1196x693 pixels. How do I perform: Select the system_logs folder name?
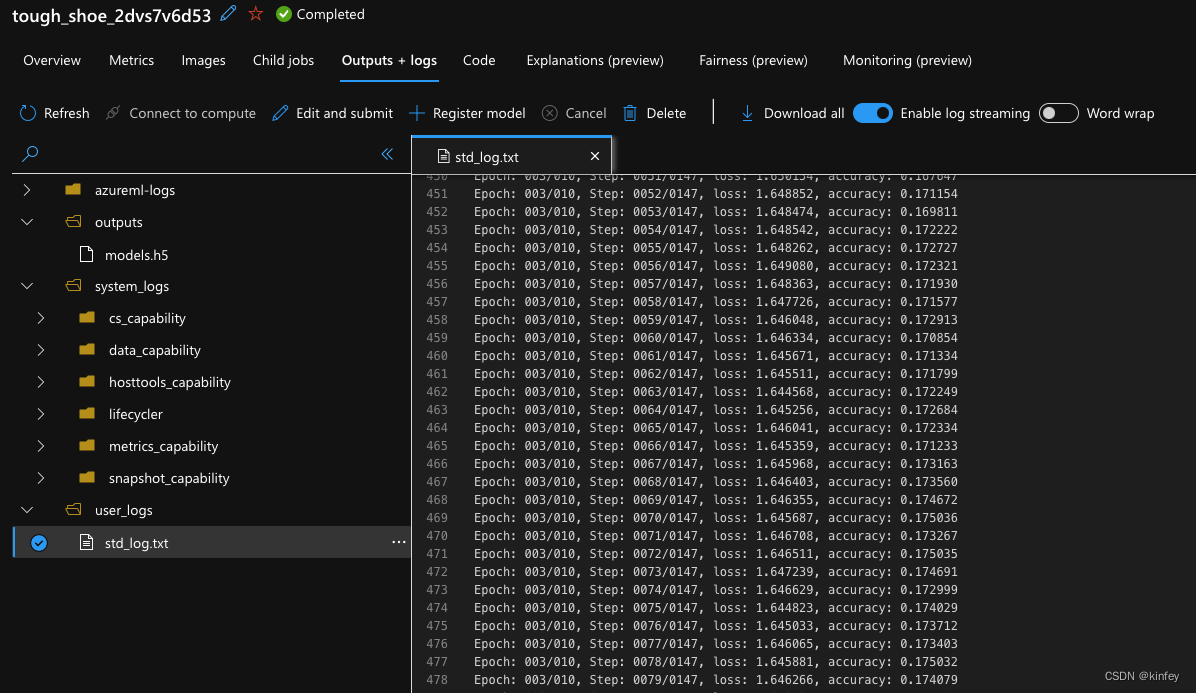(132, 286)
